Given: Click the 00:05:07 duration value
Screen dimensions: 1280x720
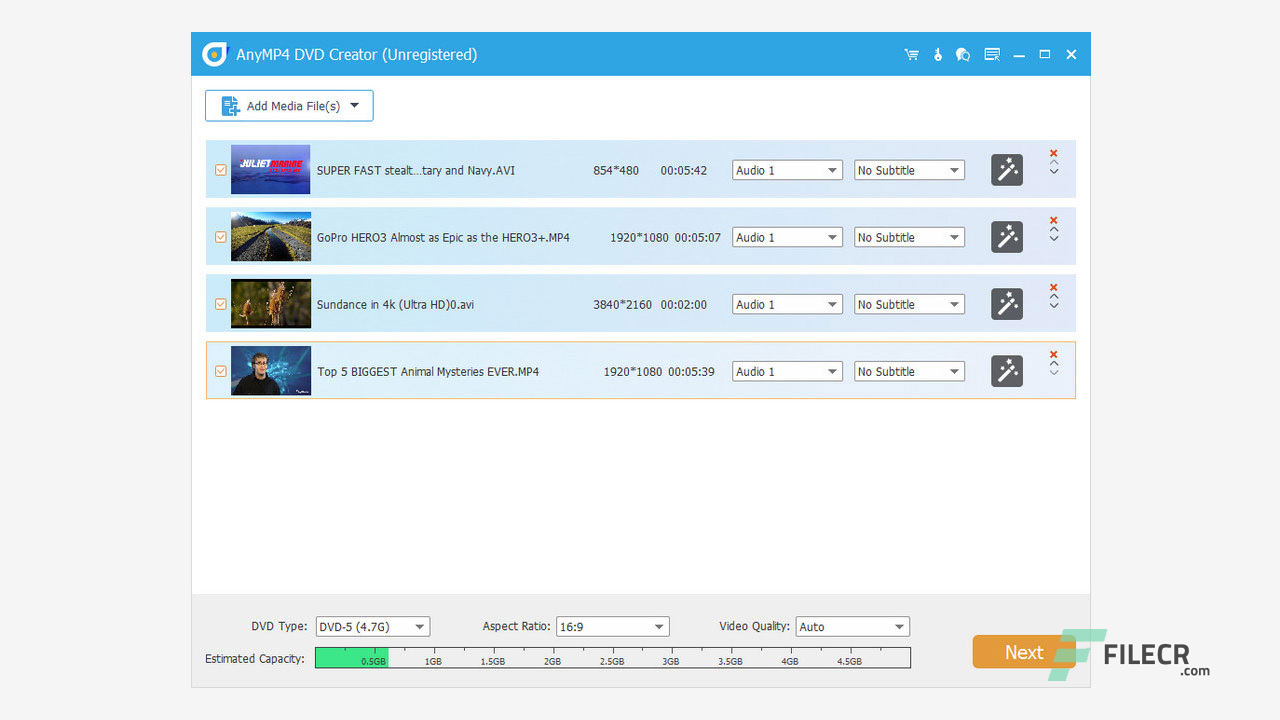Looking at the screenshot, I should [697, 237].
